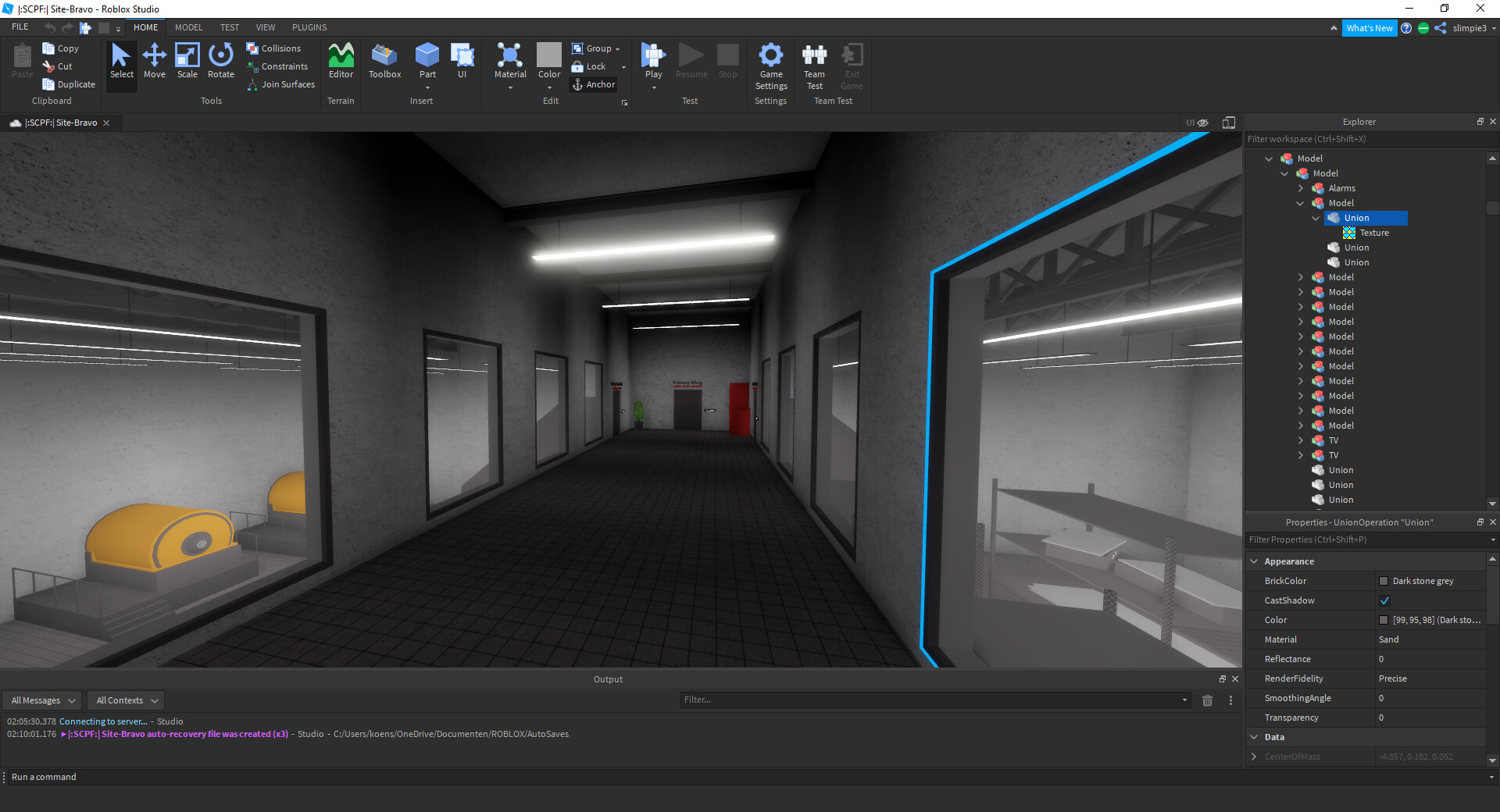Open the Toolbox
1500x812 pixels.
point(384,62)
